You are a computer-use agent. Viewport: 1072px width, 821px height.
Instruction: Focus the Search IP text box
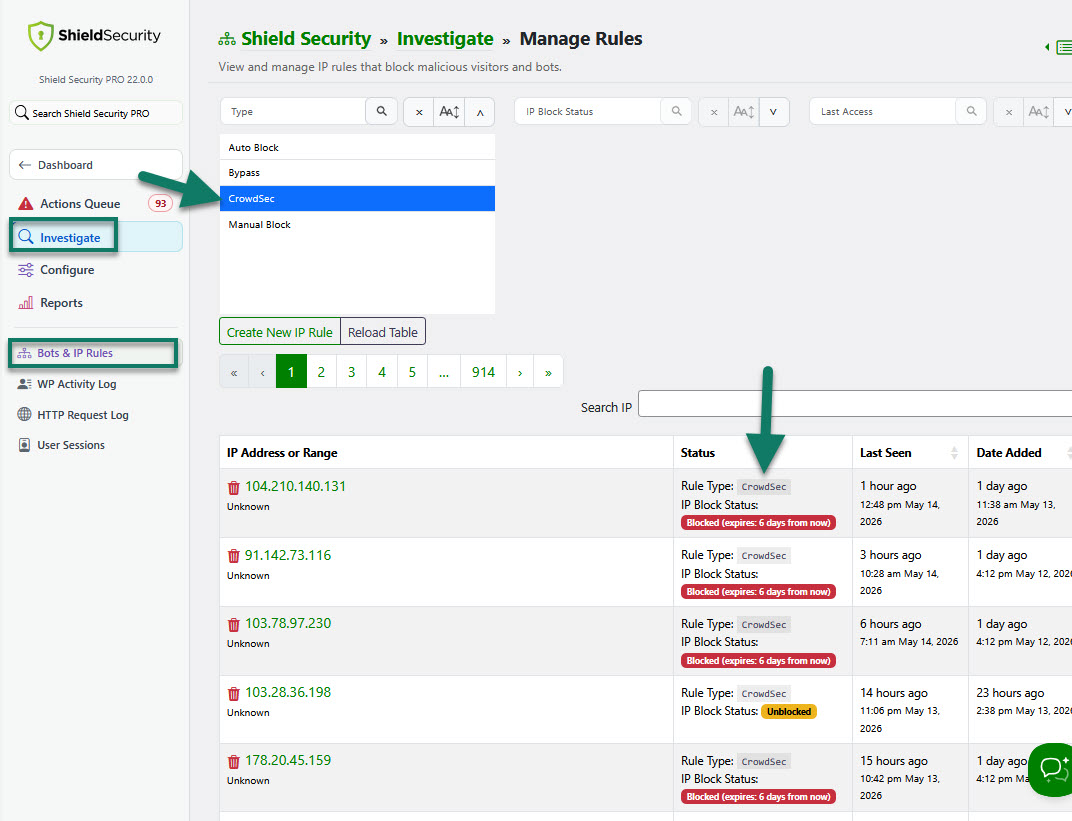(x=855, y=403)
